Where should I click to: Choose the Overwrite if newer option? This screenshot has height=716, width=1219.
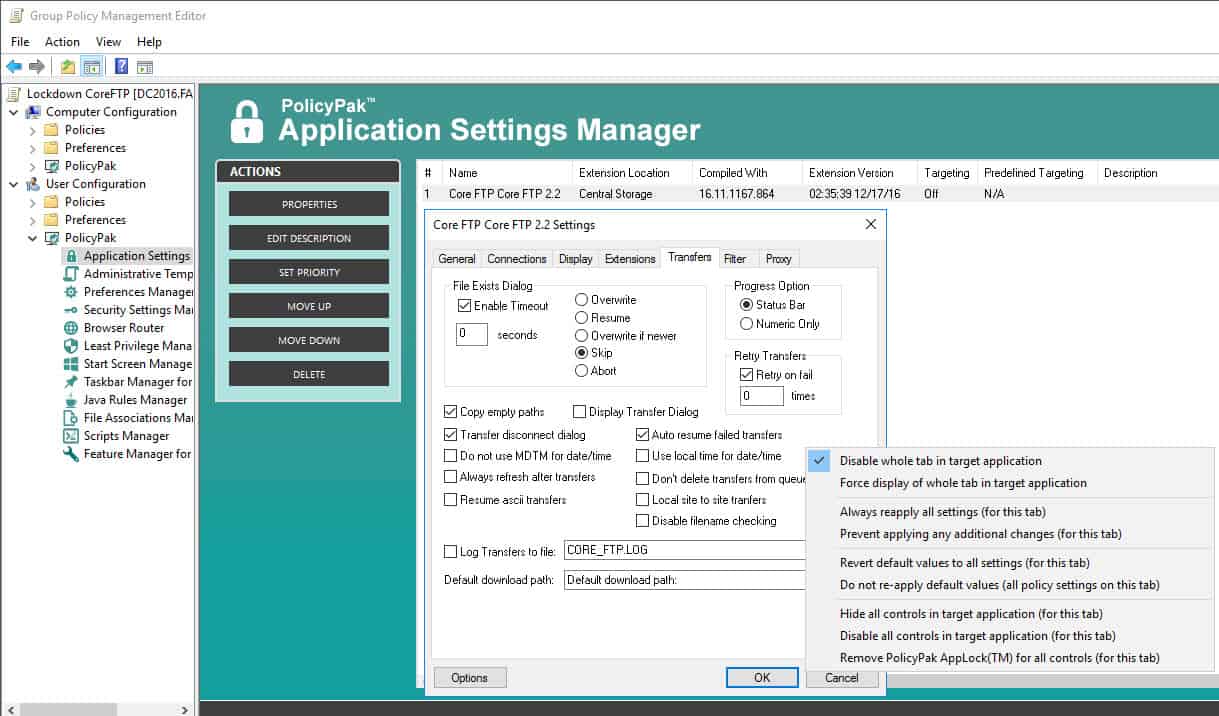point(581,336)
